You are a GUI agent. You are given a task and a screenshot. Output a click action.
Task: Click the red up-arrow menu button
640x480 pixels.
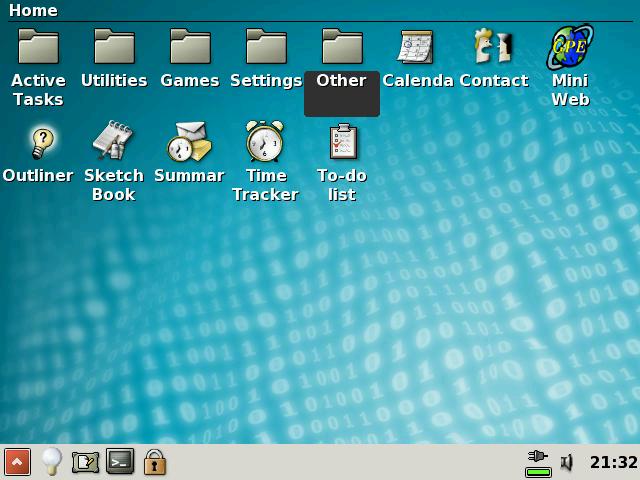17,461
